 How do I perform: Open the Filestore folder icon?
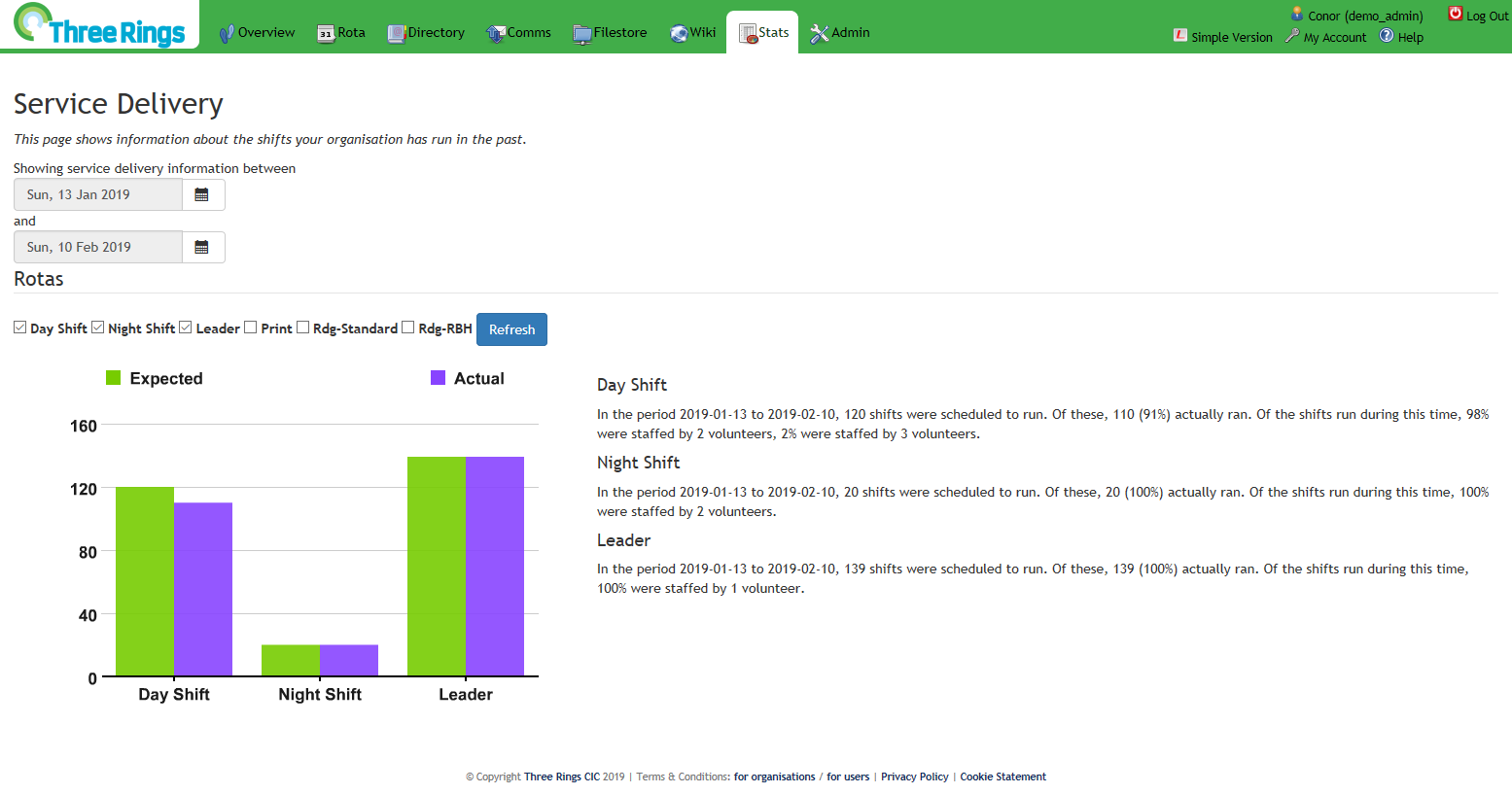click(582, 34)
